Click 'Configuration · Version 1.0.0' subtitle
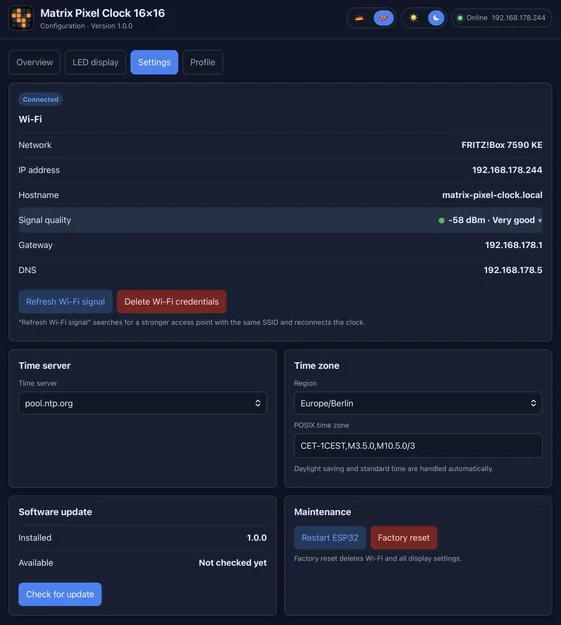This screenshot has width=561, height=625. pos(86,26)
